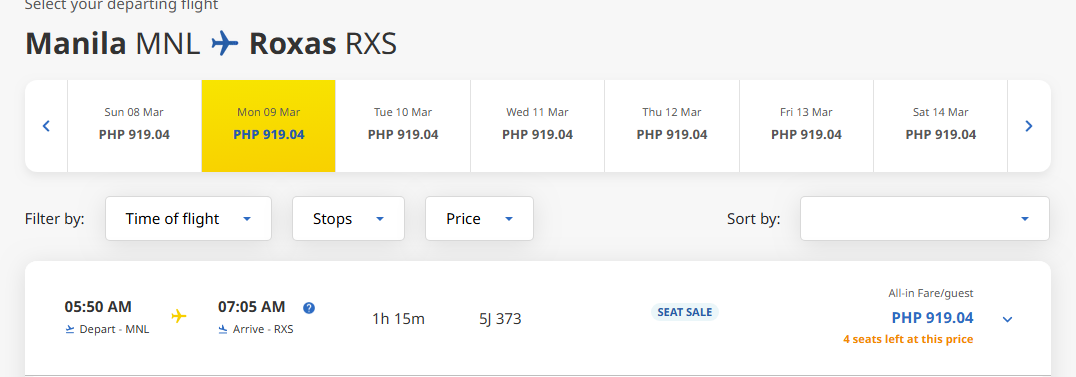This screenshot has width=1076, height=377.
Task: Expand fare details chevron for flight 5J 373
Action: click(1007, 319)
